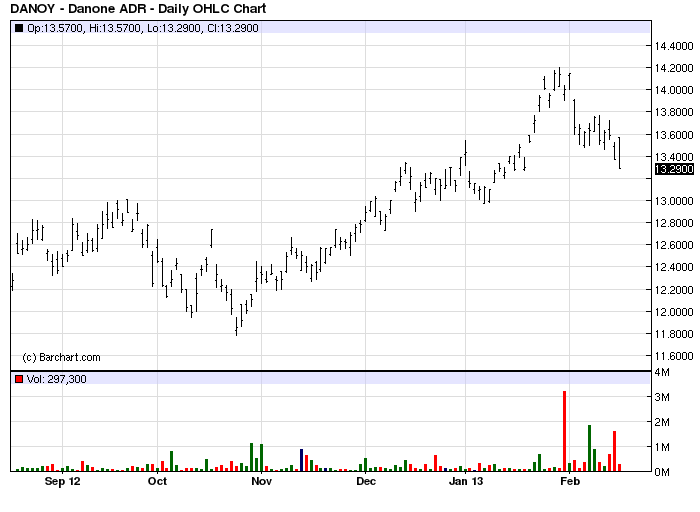This screenshot has height=512, width=700.
Task: Click the 'Dec' date axis label
Action: (x=366, y=481)
